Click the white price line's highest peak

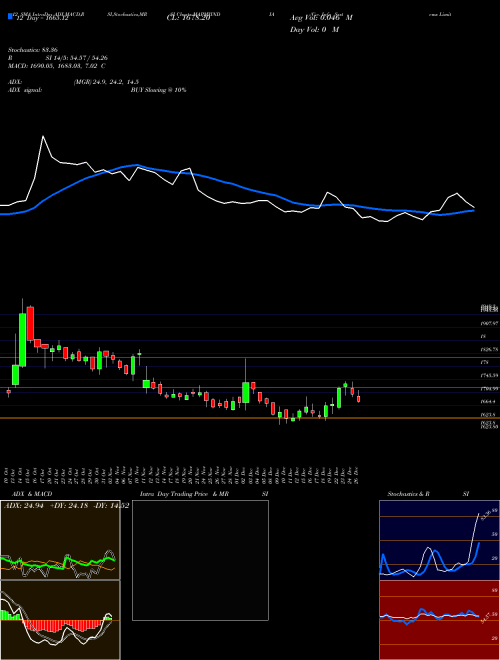click(43, 136)
